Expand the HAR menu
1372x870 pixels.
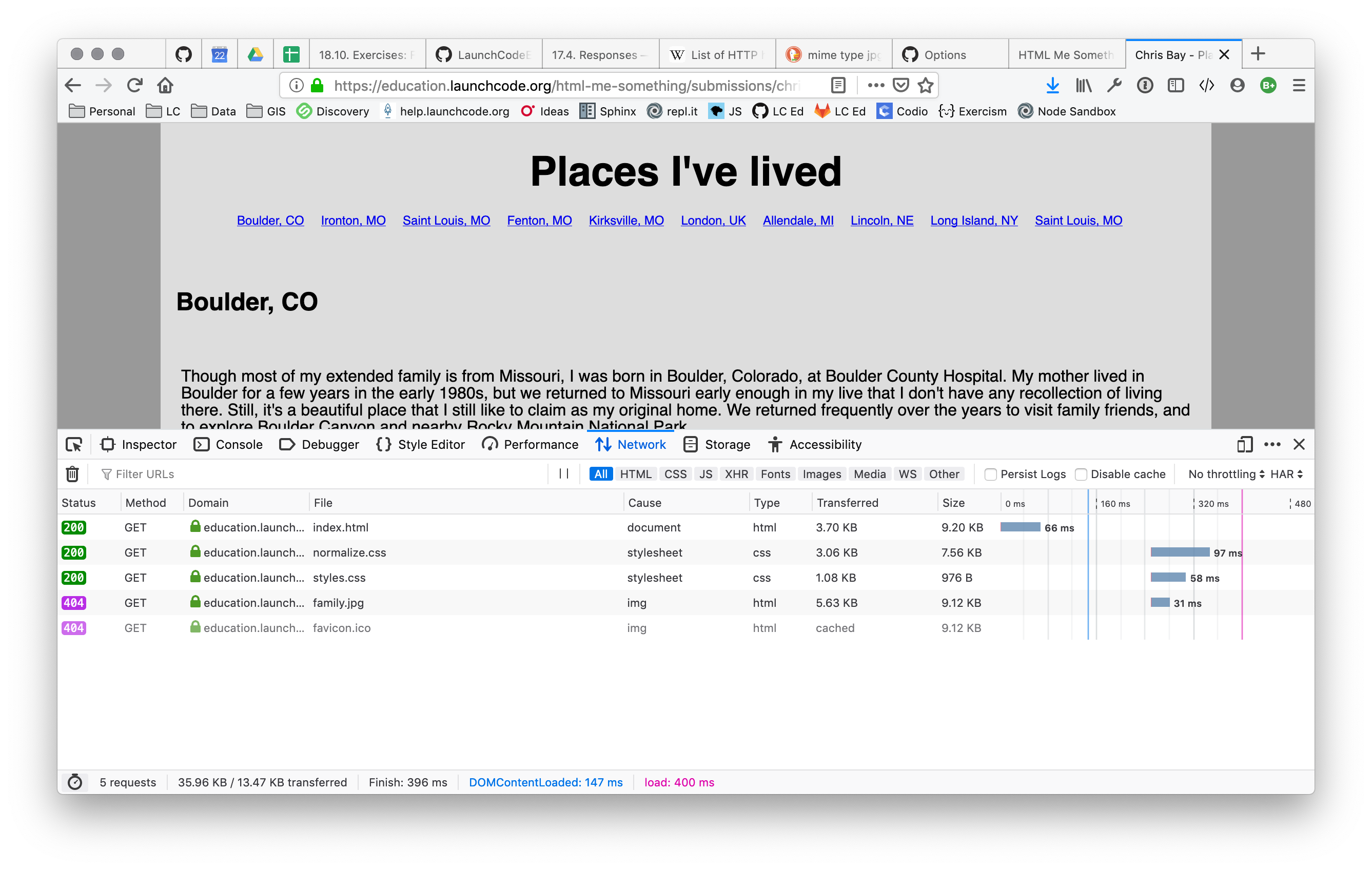click(x=1286, y=474)
